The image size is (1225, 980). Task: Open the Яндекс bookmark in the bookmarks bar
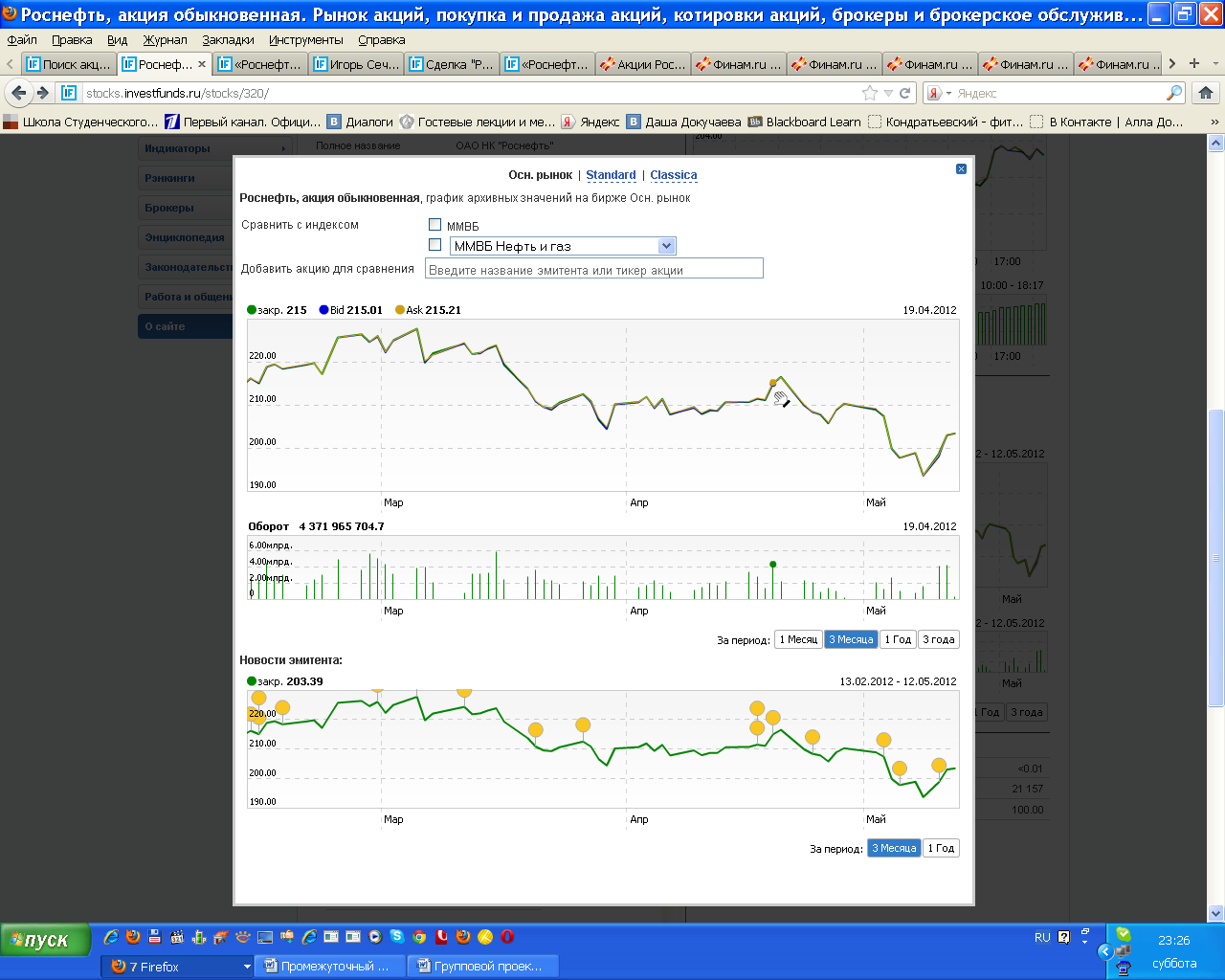click(x=590, y=122)
